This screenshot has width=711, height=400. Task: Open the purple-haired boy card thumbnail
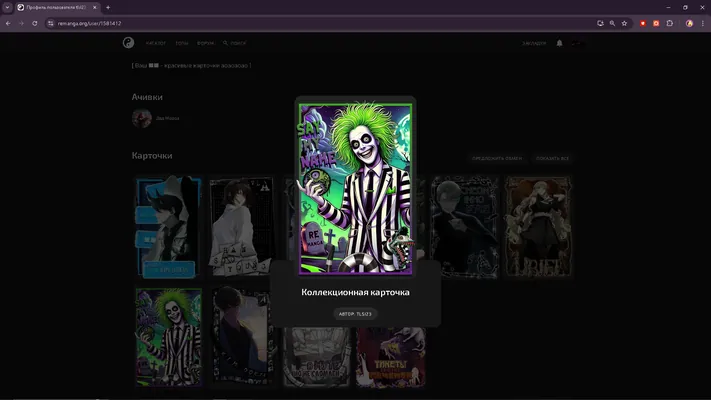(242, 336)
